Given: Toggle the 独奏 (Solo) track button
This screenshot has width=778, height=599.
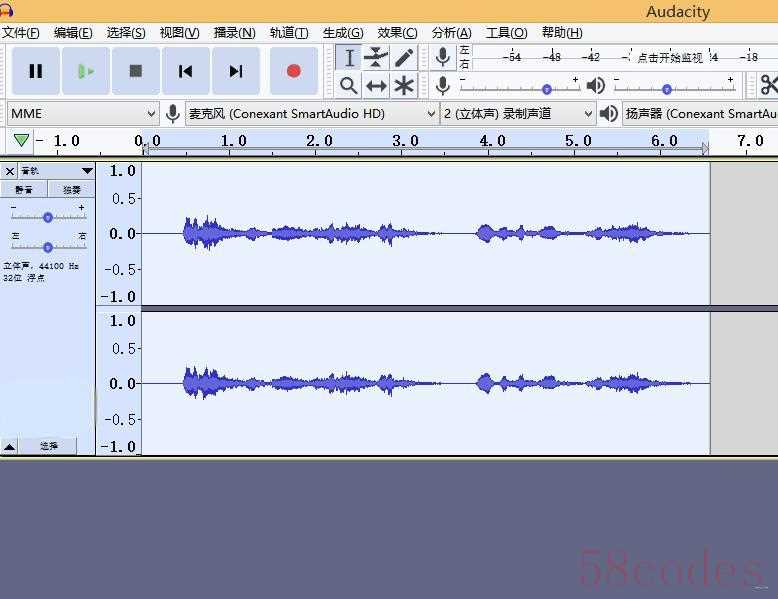Looking at the screenshot, I should point(72,189).
